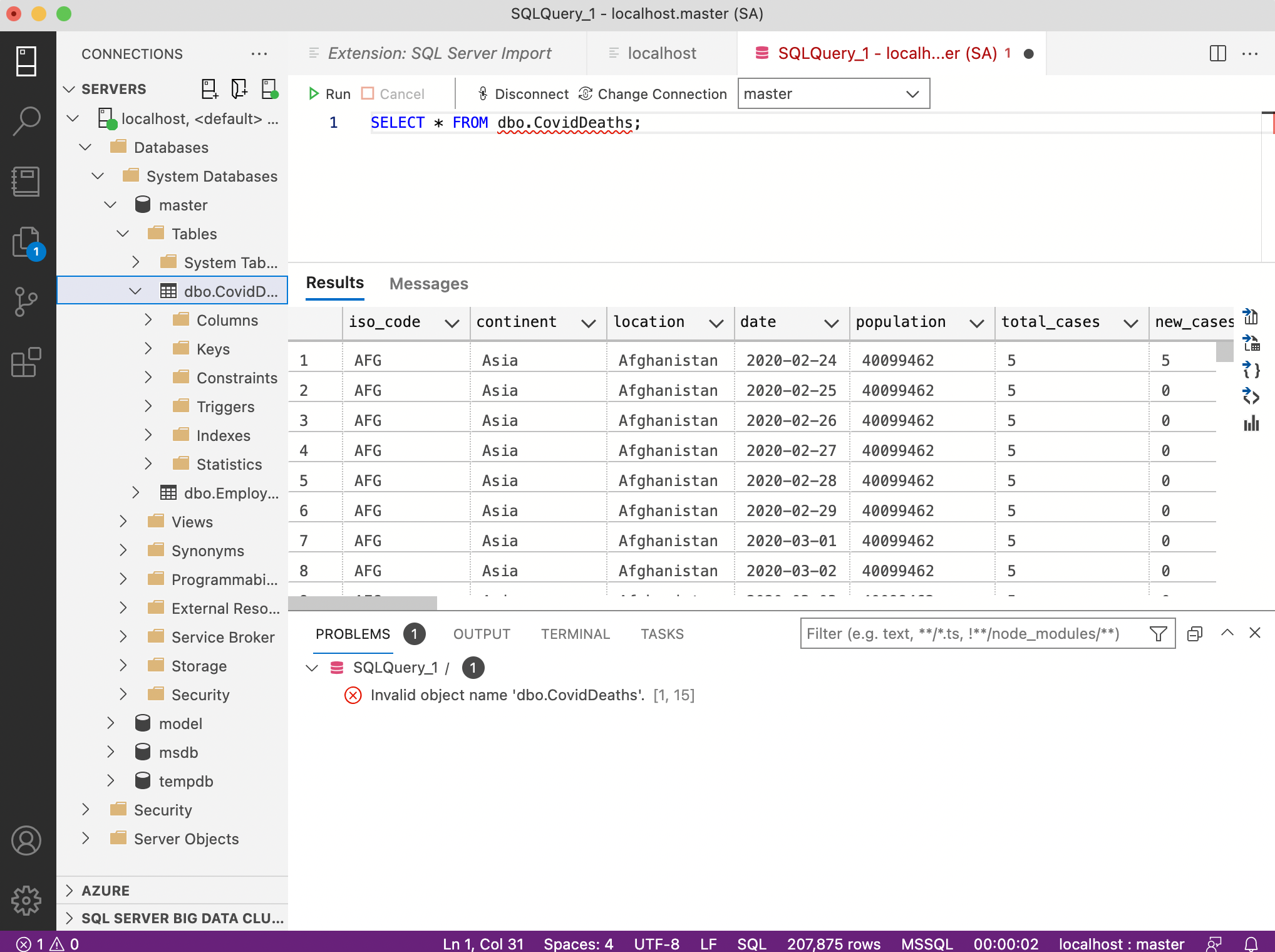The width and height of the screenshot is (1275, 952).
Task: Open results chart viewer icon
Action: tap(1251, 423)
